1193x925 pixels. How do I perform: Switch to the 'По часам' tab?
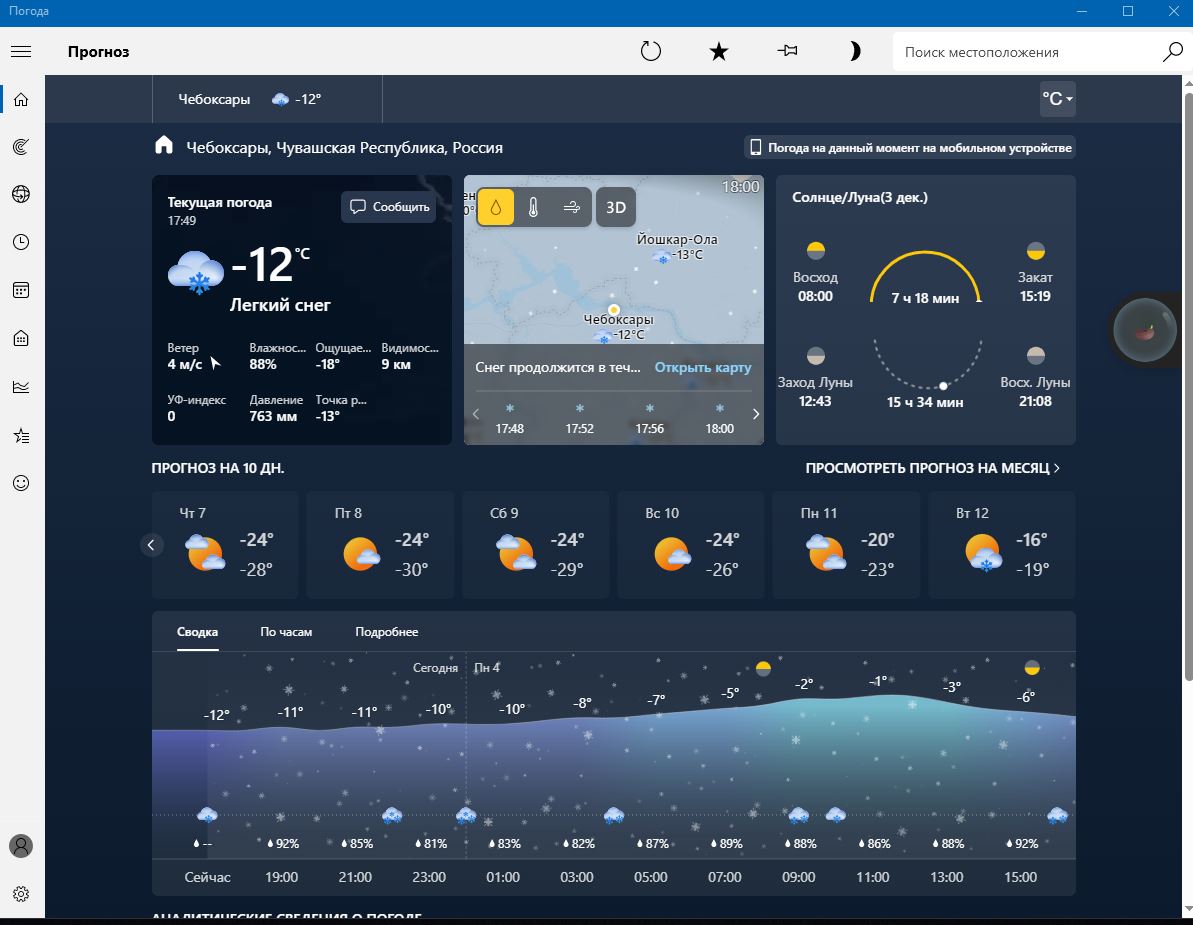[x=286, y=632]
